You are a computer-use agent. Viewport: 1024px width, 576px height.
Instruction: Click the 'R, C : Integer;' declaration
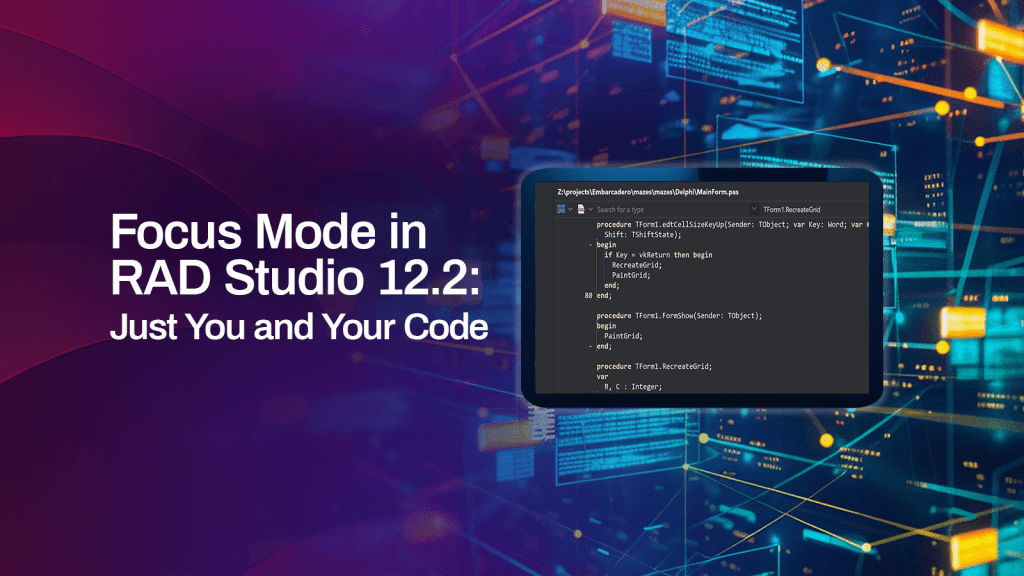(633, 387)
